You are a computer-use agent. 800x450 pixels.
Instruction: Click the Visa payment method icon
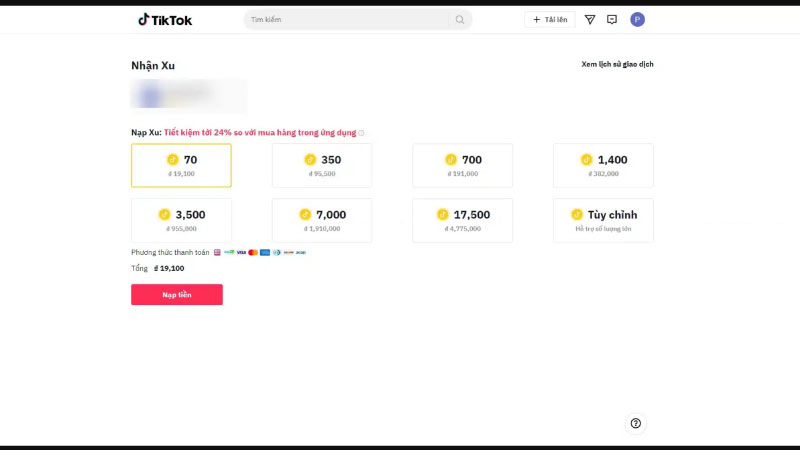241,252
